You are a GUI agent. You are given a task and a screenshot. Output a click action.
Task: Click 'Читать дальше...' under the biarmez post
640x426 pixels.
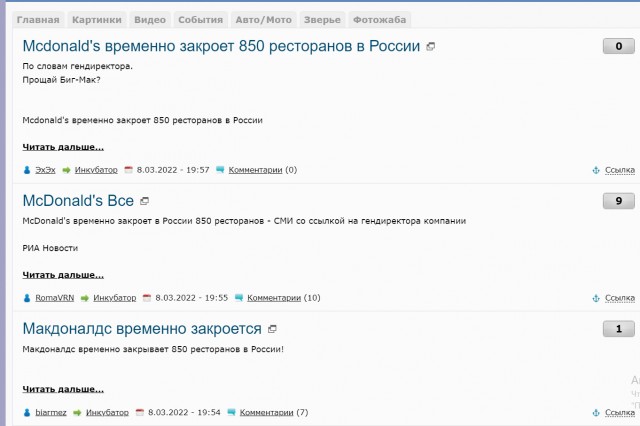point(63,389)
